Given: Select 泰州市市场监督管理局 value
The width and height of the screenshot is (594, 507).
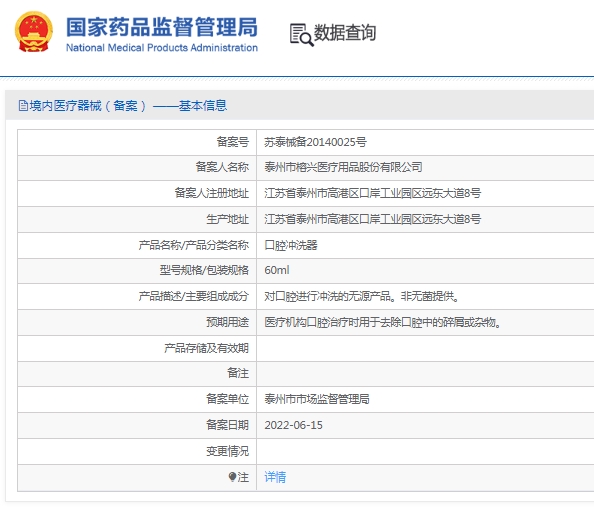Looking at the screenshot, I should (317, 399).
